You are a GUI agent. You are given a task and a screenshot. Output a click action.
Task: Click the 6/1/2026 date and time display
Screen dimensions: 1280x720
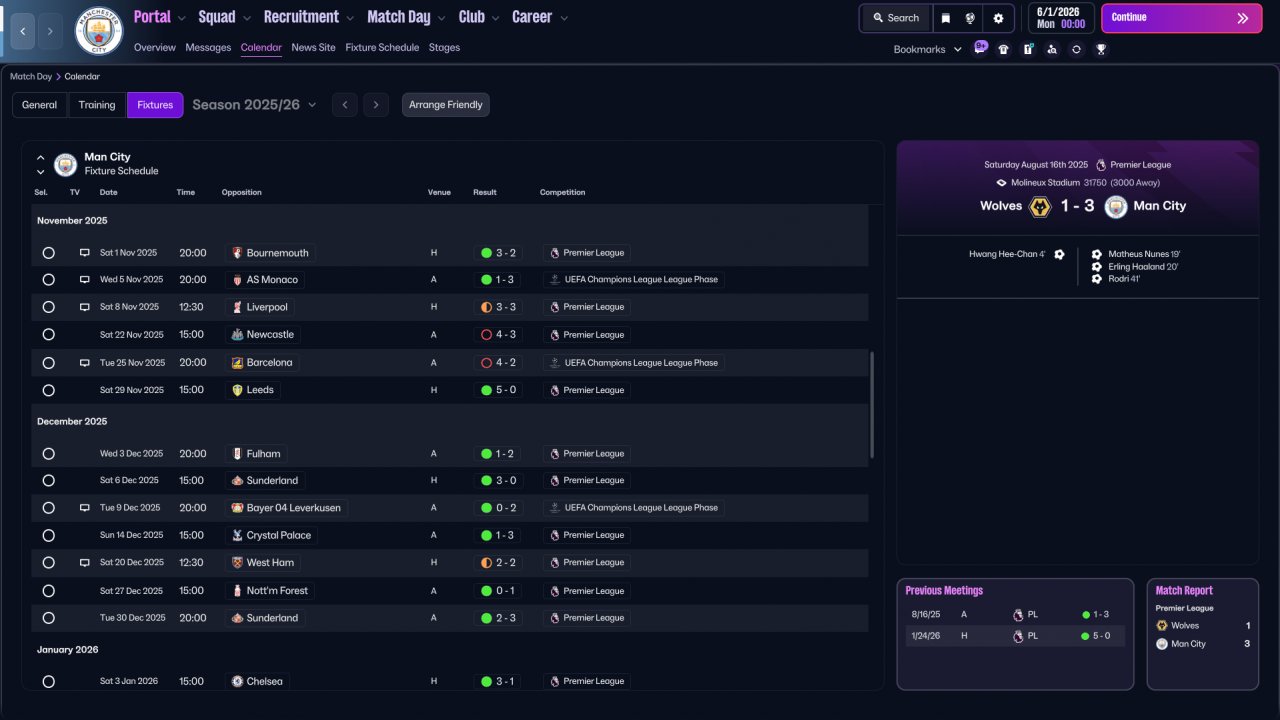1060,18
